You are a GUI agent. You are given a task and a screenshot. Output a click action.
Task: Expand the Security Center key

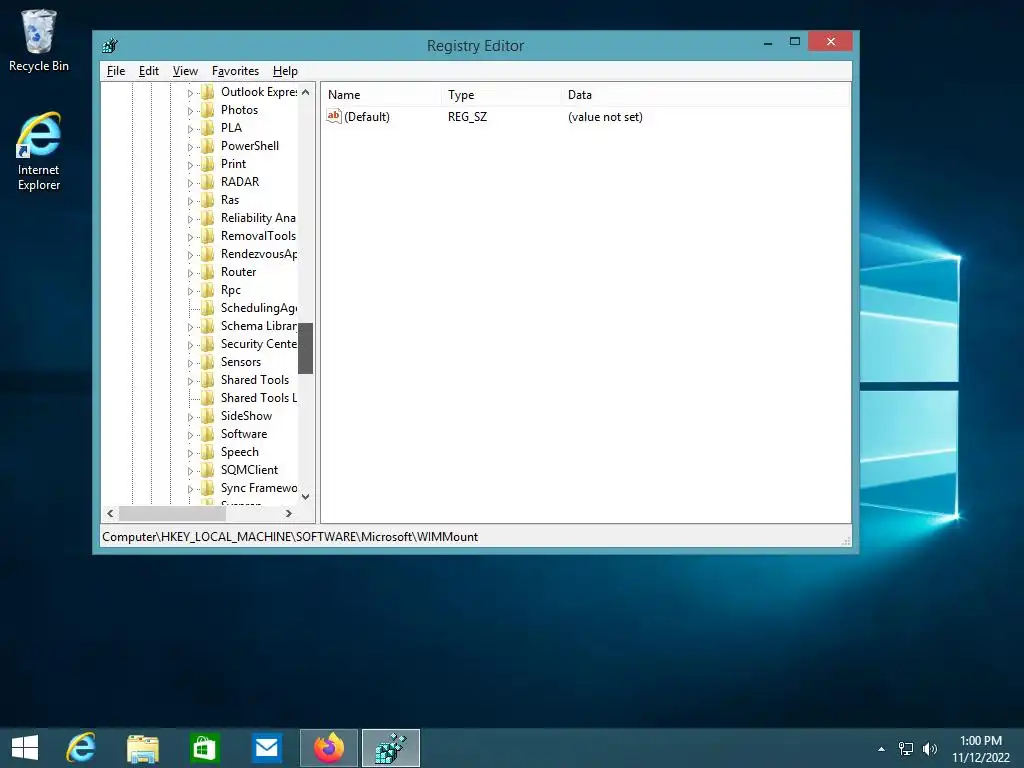(x=191, y=345)
